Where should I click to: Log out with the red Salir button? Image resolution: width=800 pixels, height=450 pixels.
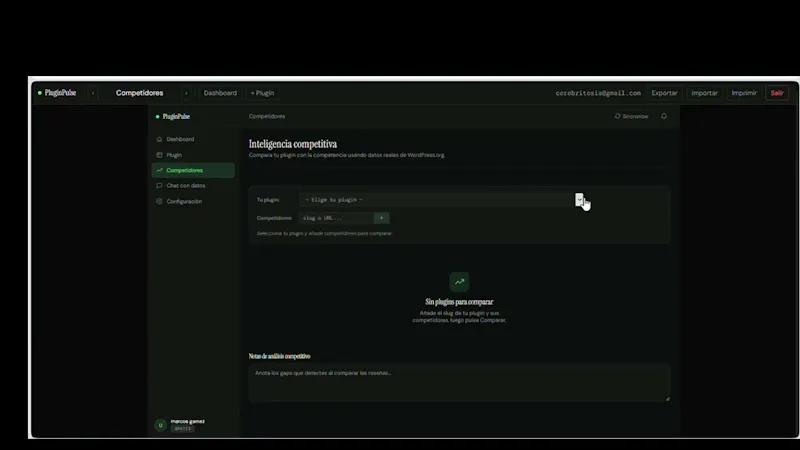tap(777, 93)
